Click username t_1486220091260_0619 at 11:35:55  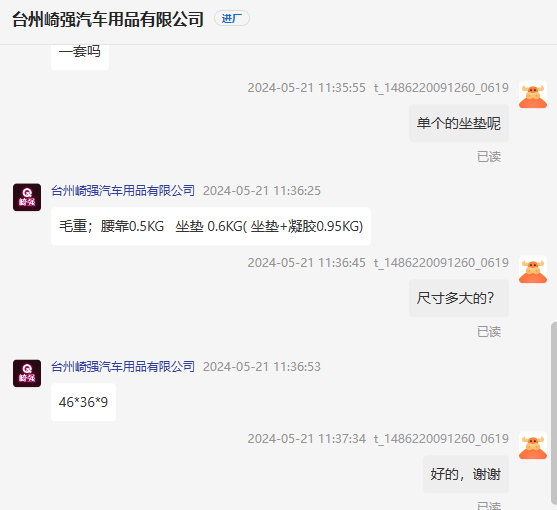pyautogui.click(x=441, y=88)
